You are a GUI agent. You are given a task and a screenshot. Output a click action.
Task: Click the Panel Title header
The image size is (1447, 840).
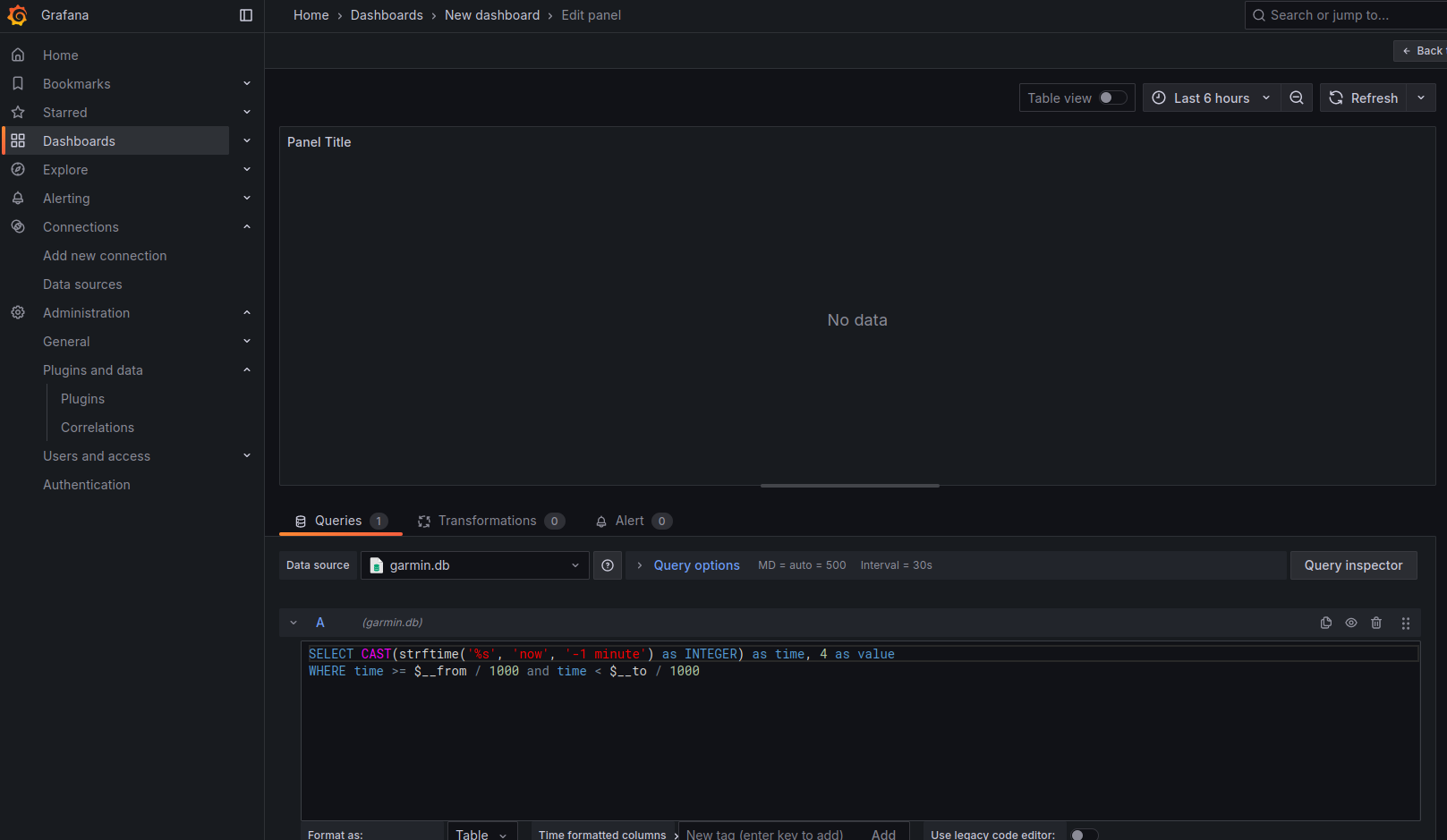tap(319, 142)
